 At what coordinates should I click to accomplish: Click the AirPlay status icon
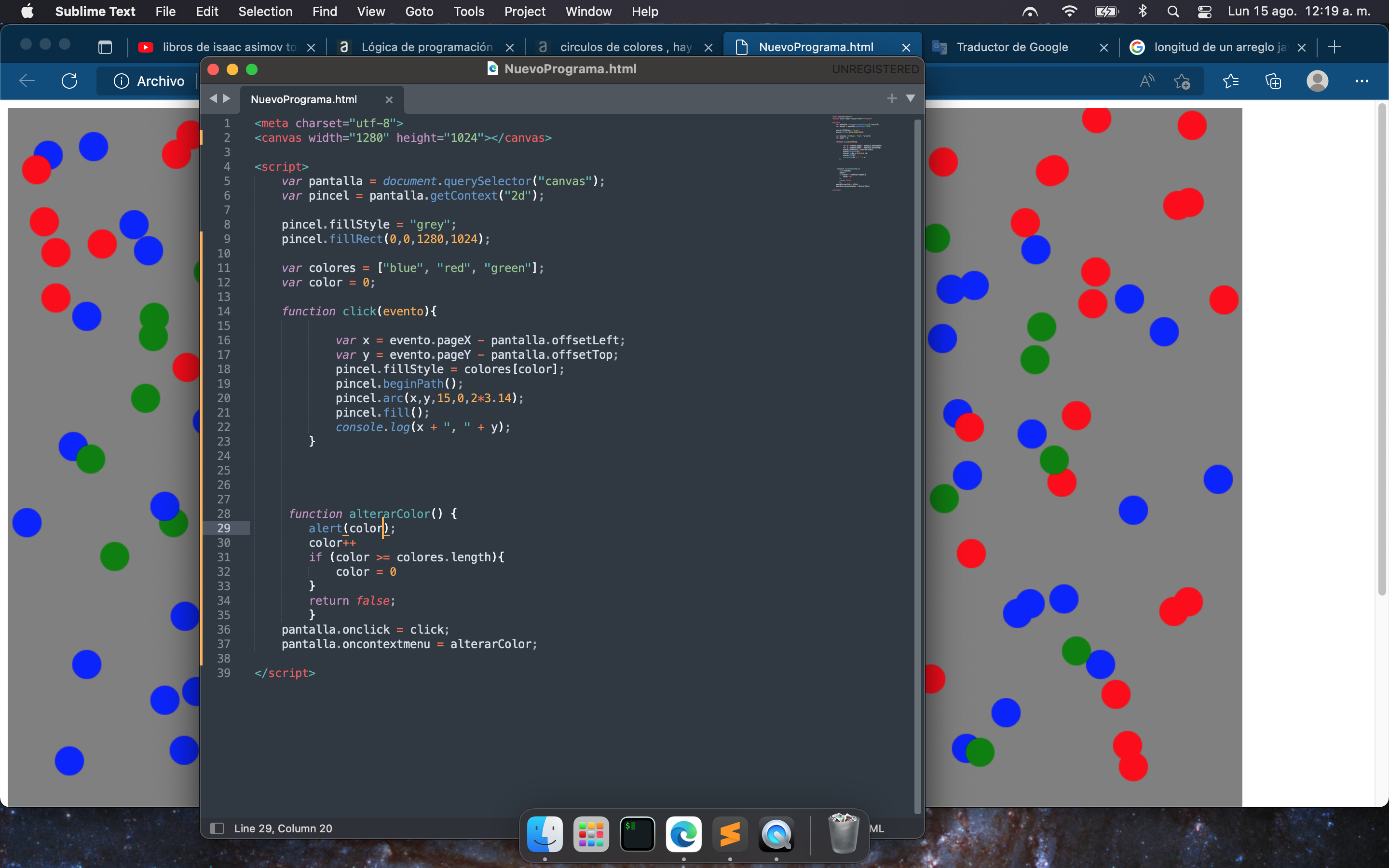click(x=1030, y=12)
